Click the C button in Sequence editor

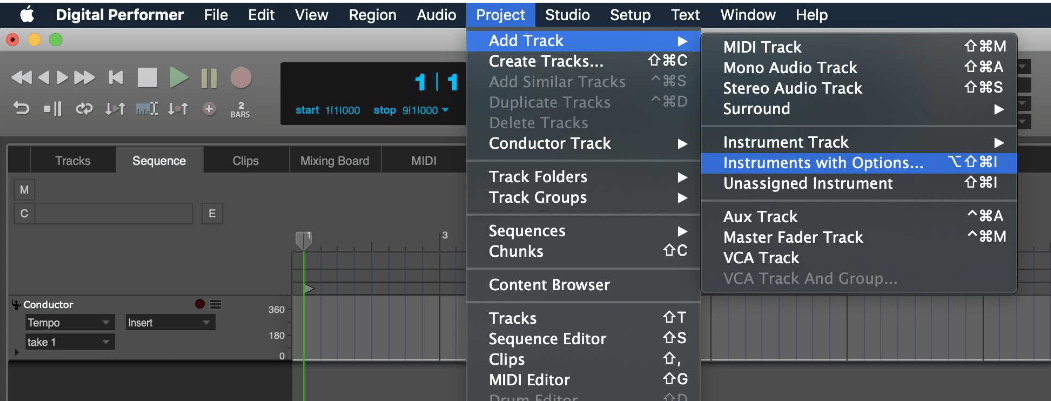24,214
